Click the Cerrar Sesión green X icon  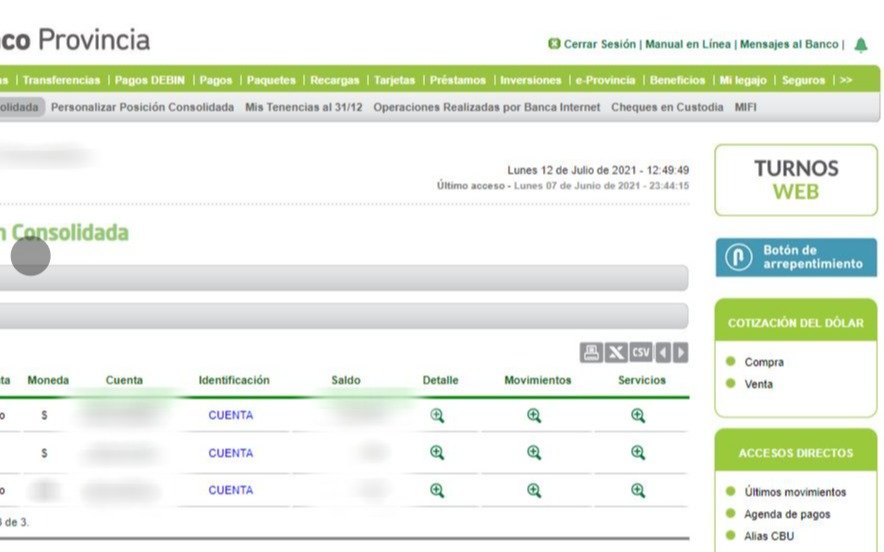(554, 43)
